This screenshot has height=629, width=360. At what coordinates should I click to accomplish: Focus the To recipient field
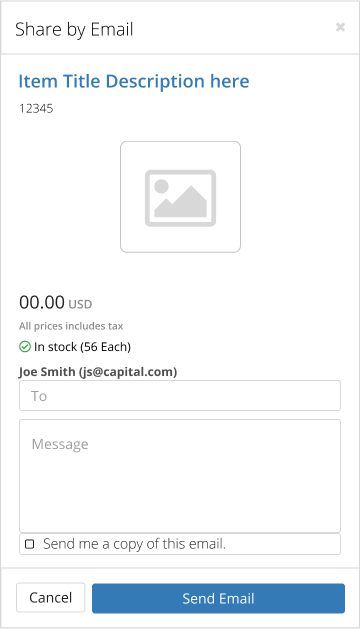point(180,396)
